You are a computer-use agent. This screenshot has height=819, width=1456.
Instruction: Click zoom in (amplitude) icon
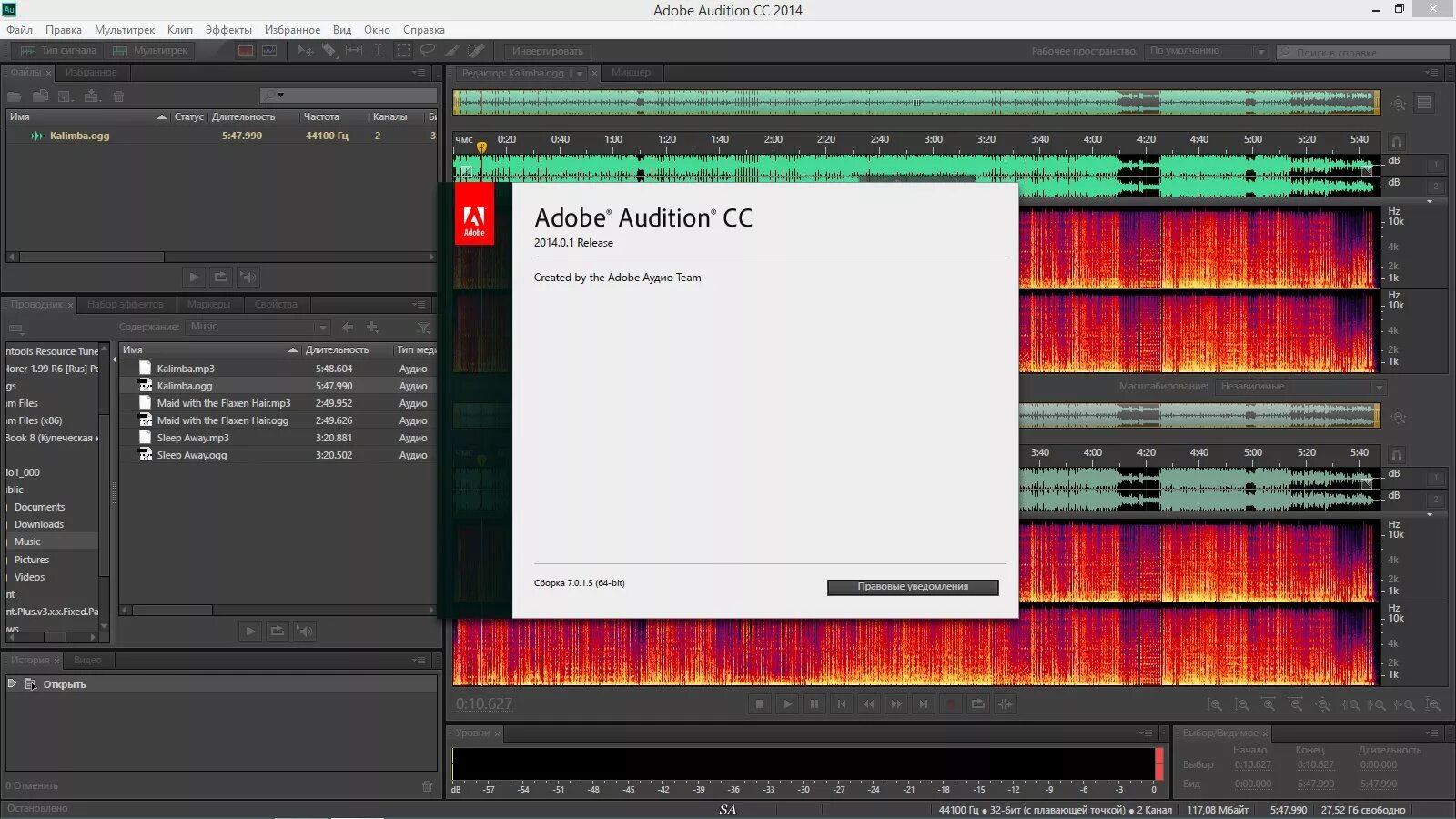(x=1214, y=704)
